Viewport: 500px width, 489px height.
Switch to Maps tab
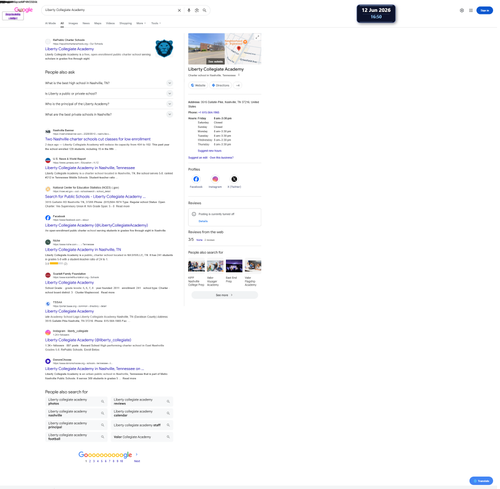pyautogui.click(x=98, y=23)
